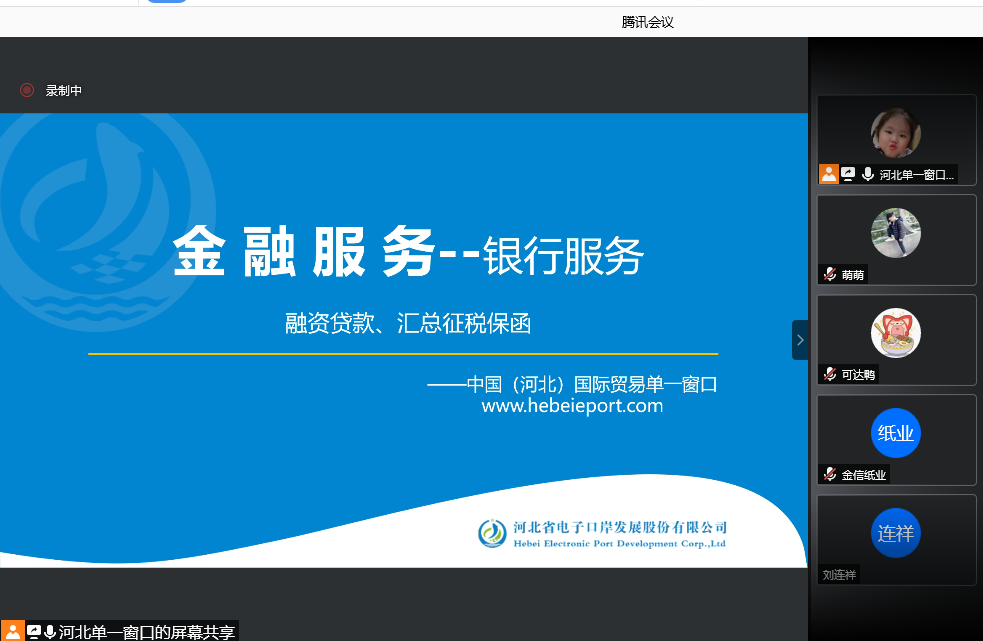Click the orange host icon in bottom share label
Viewport: 983px width, 641px height.
(x=13, y=631)
